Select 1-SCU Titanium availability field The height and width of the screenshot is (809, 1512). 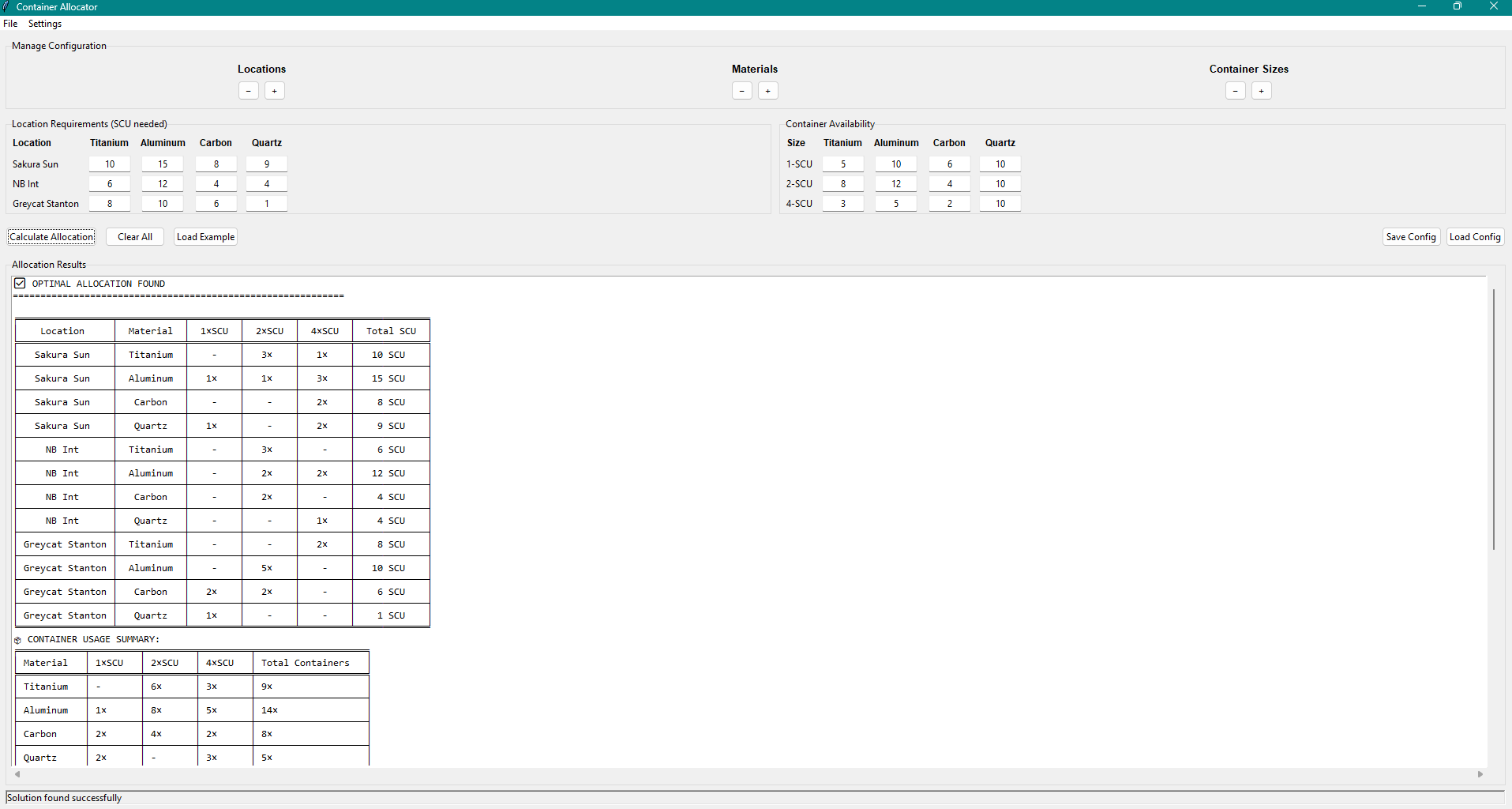coord(843,164)
